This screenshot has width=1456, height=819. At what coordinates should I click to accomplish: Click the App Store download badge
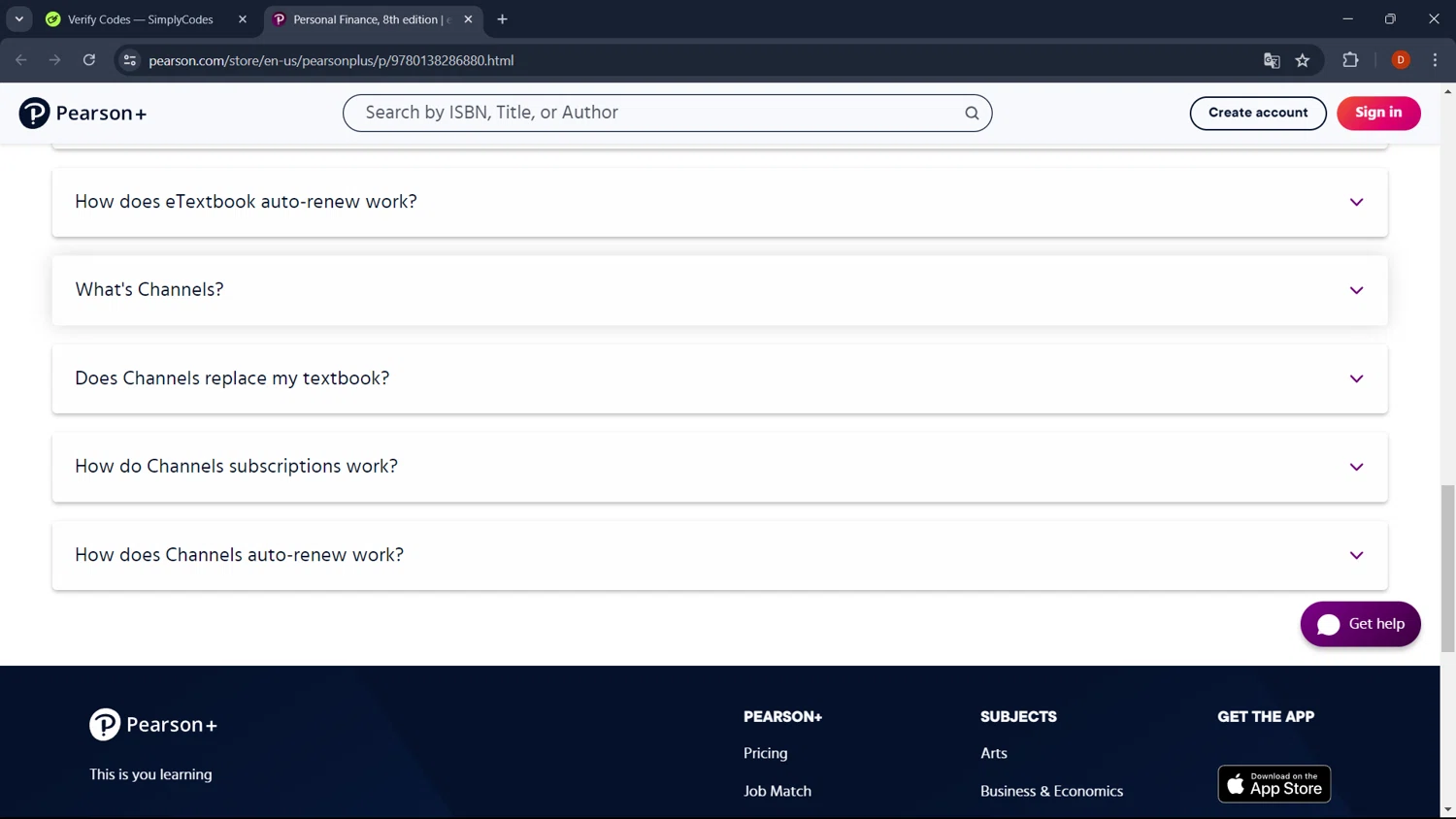(1274, 784)
